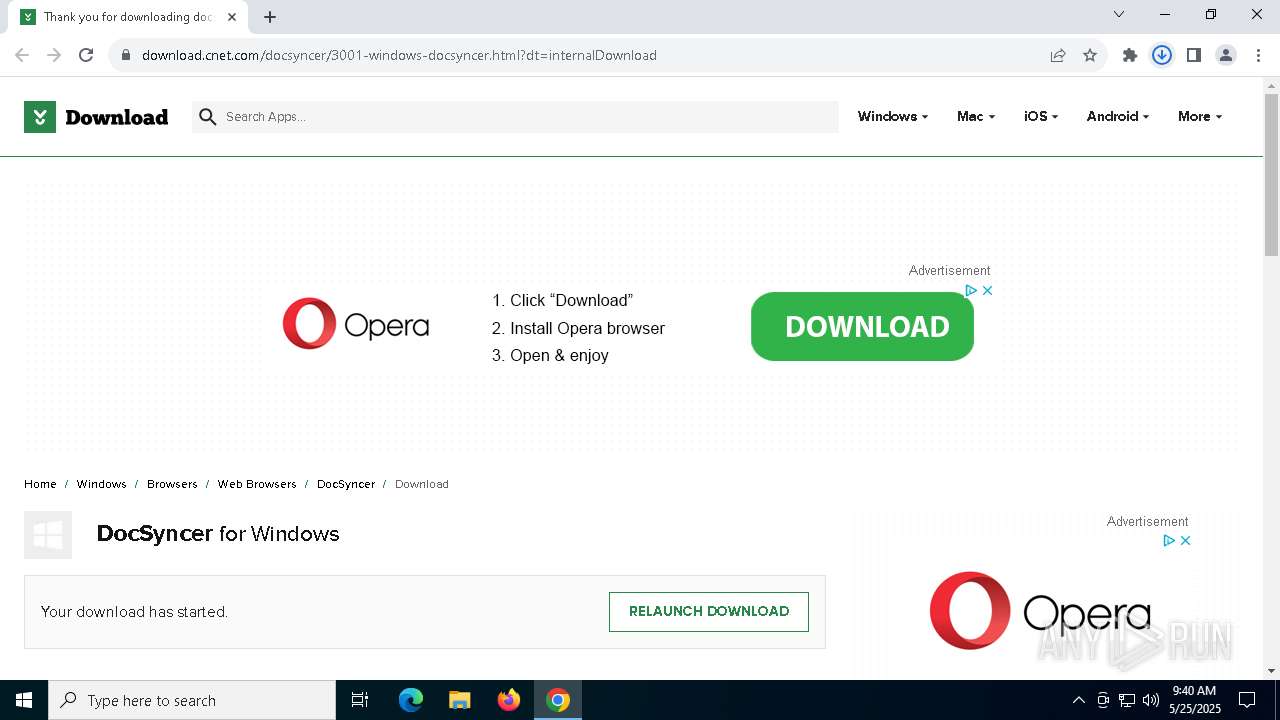Click the taskbar clock and date
The height and width of the screenshot is (720, 1280).
(x=1194, y=700)
